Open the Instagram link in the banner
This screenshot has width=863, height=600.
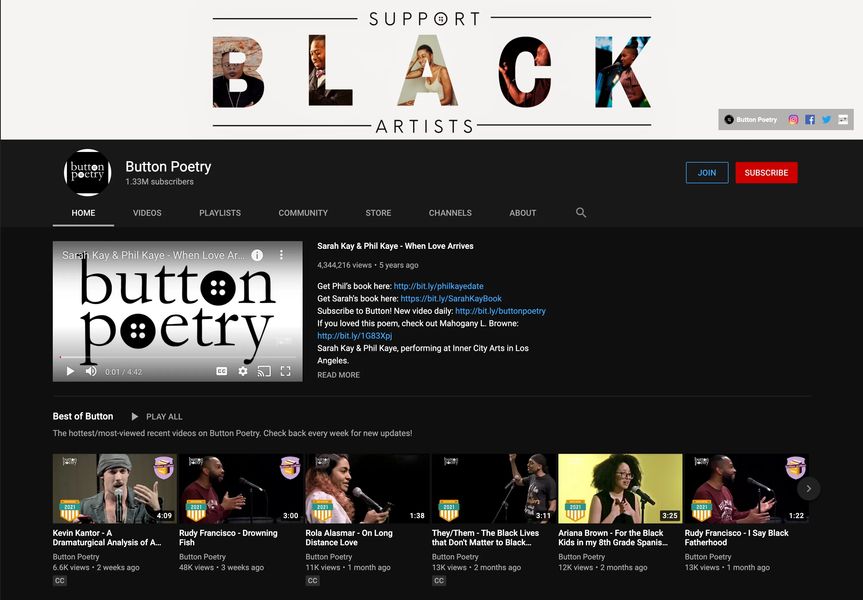793,119
